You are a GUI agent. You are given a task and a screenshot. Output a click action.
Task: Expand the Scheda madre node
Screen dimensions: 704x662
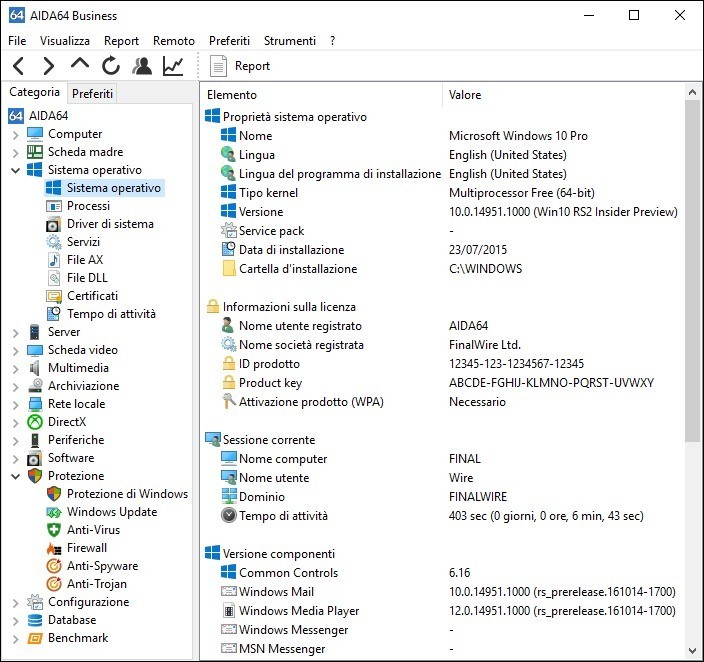point(16,152)
